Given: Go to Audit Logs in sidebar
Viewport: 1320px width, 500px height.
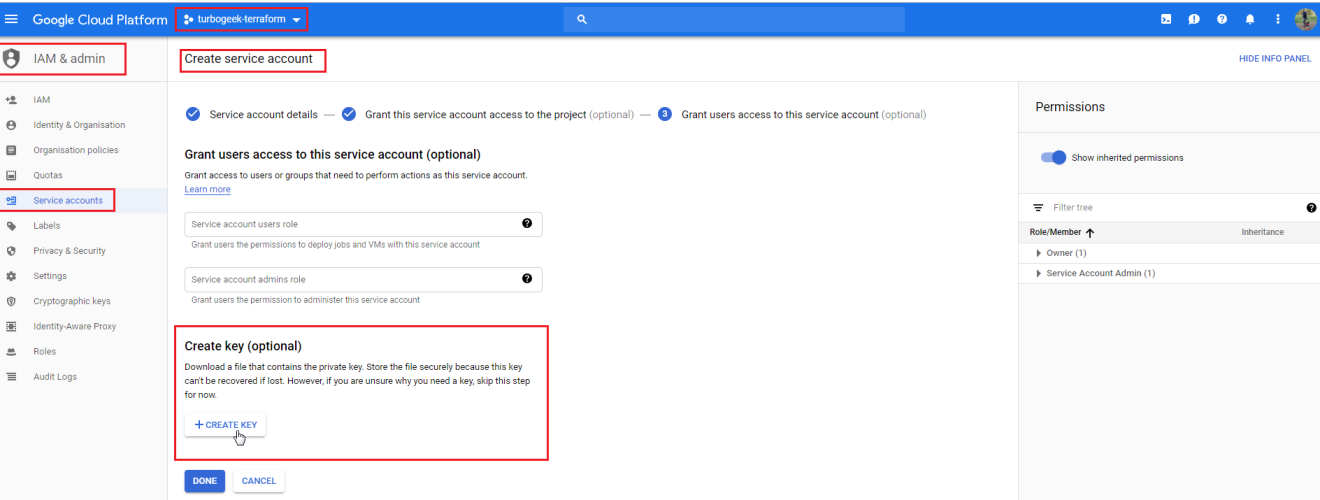Looking at the screenshot, I should [x=54, y=377].
